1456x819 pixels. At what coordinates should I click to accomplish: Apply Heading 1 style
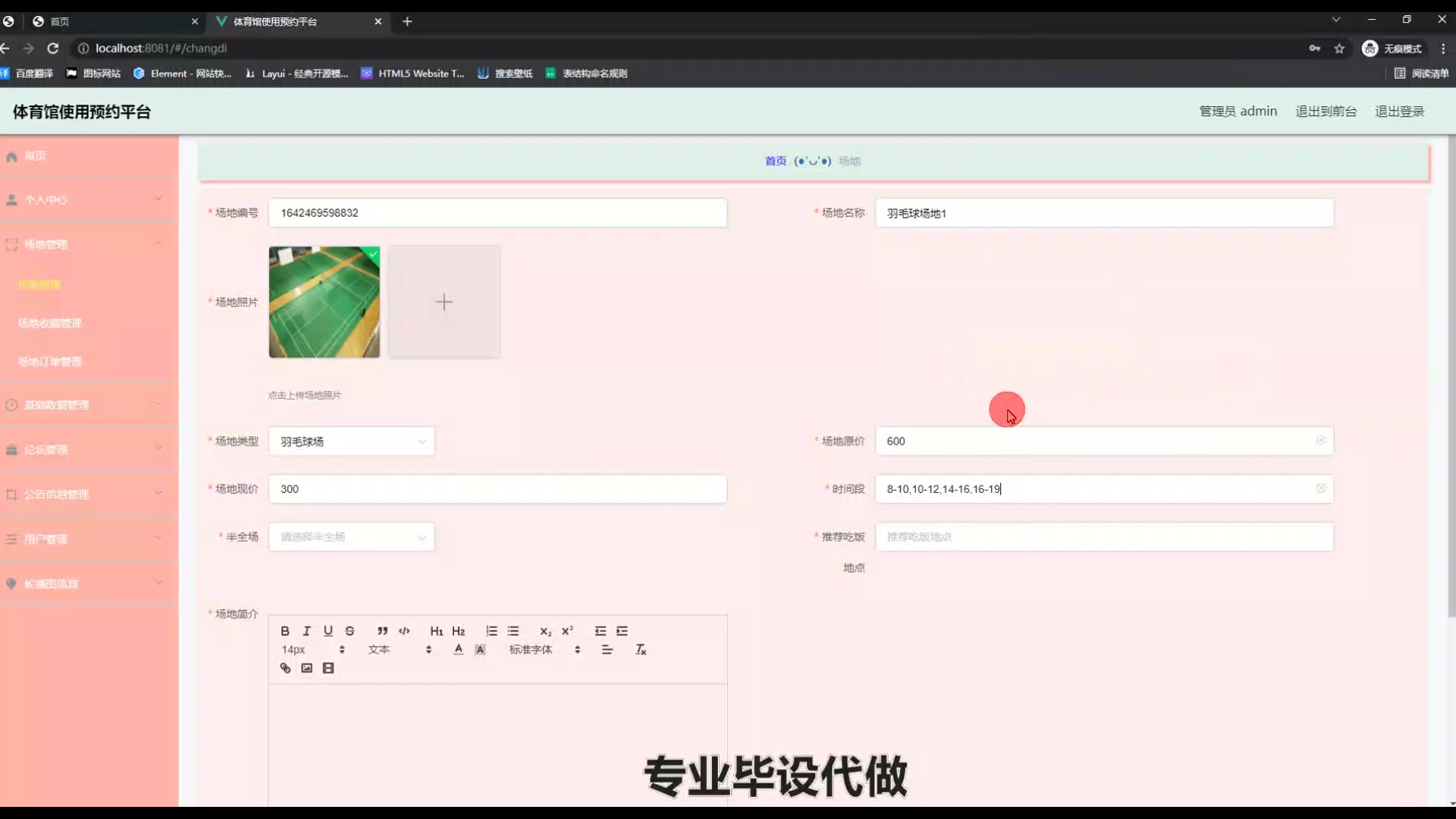436,631
